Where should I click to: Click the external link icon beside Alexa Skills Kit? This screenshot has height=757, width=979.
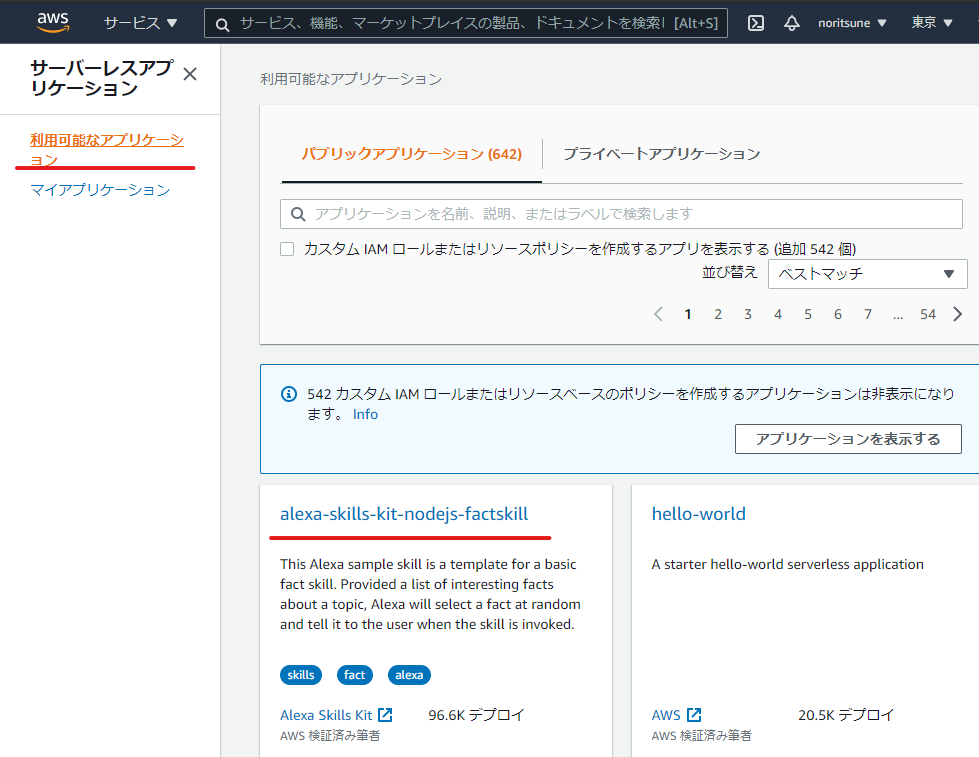click(385, 715)
